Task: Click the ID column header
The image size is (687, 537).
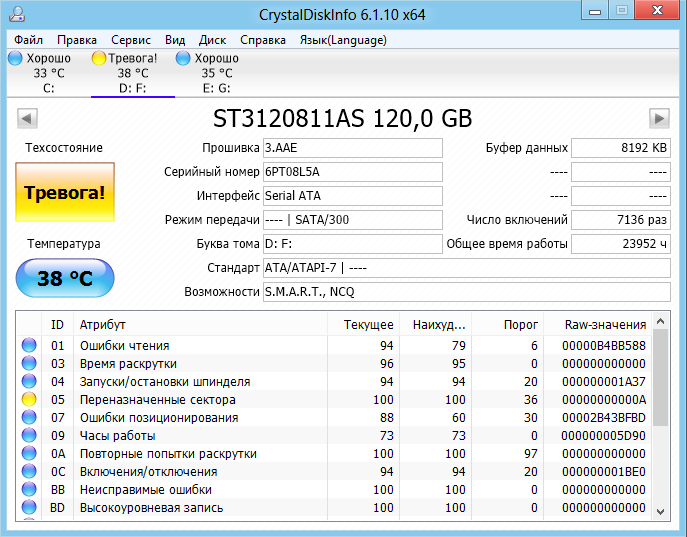Action: click(x=57, y=325)
